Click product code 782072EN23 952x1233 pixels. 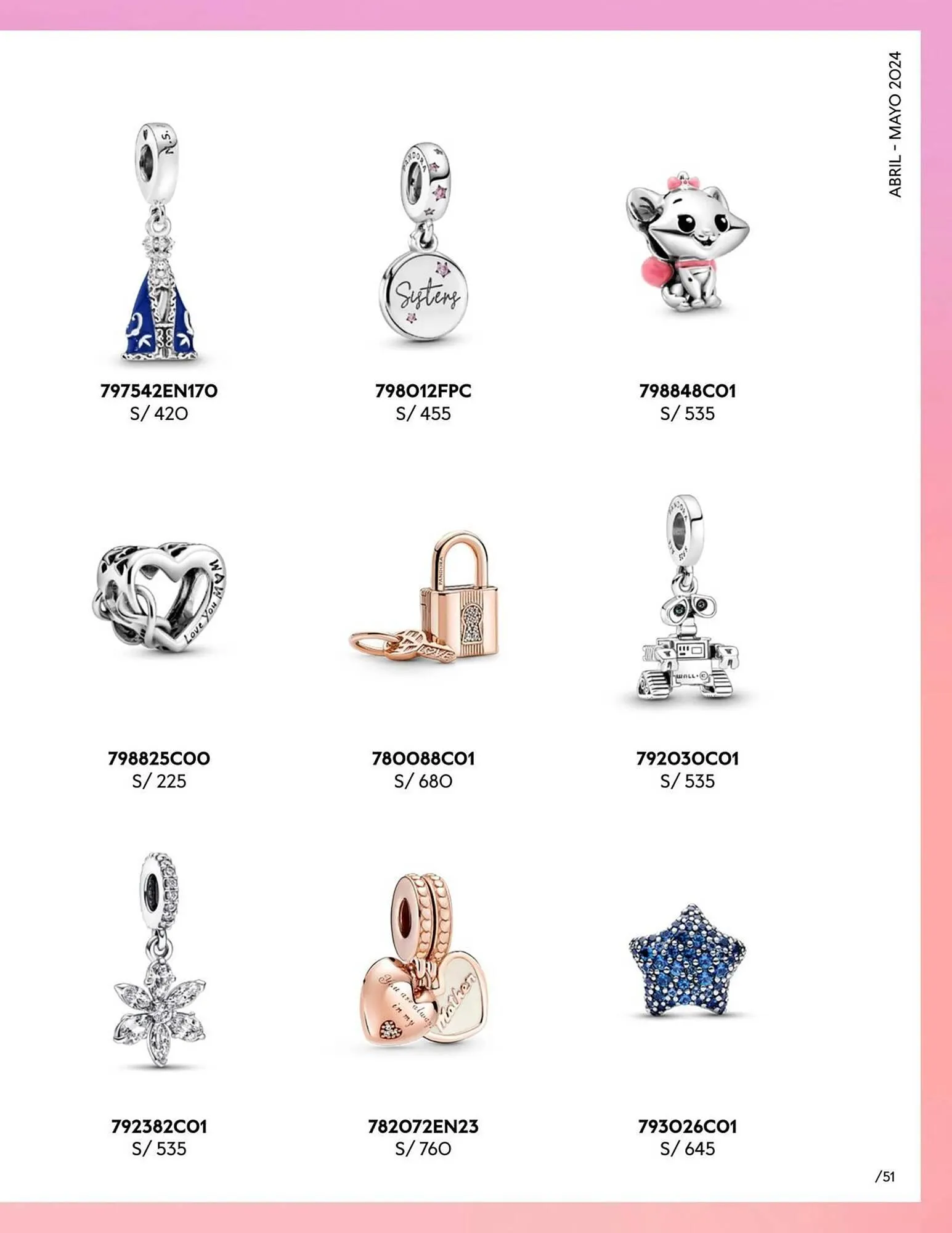click(423, 1126)
